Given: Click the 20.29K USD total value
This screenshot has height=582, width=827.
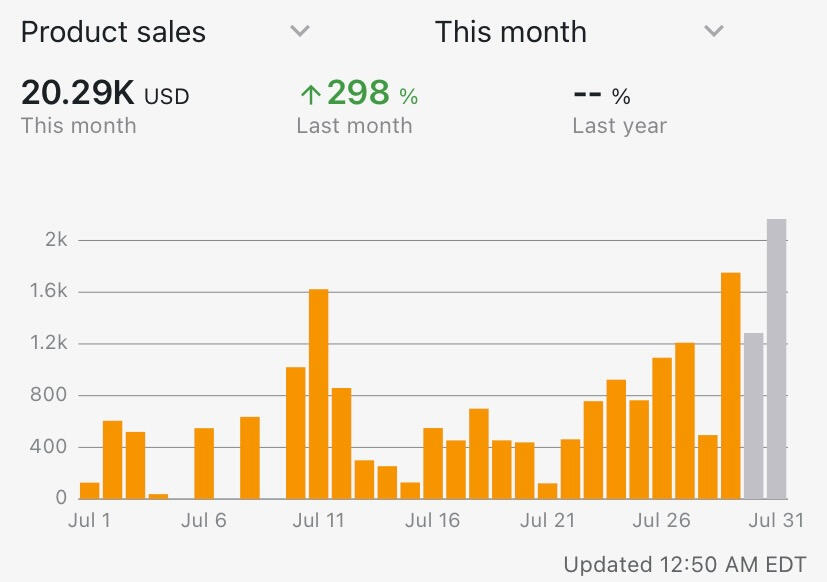Looking at the screenshot, I should (105, 95).
